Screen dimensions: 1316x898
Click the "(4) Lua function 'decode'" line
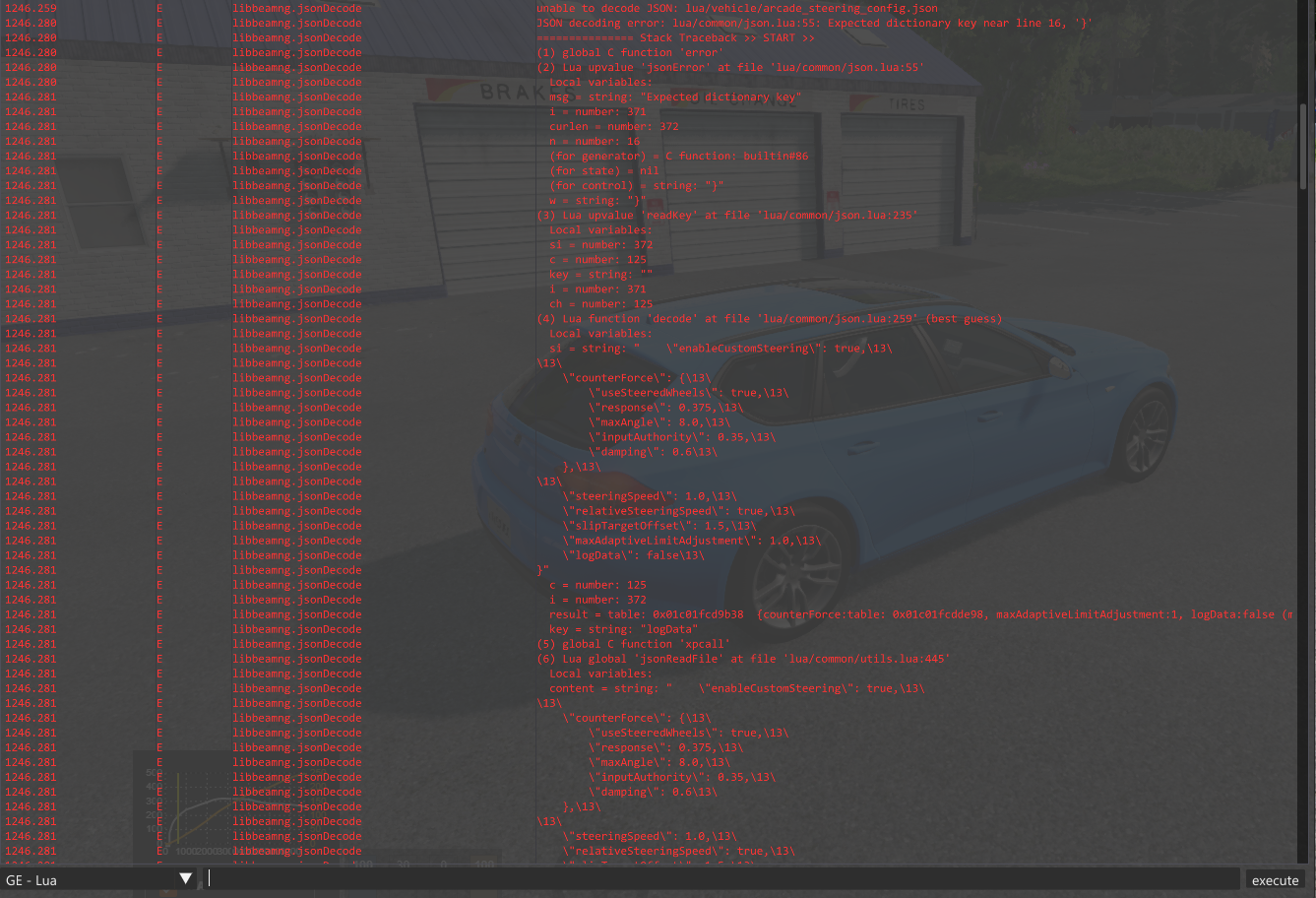pos(769,318)
